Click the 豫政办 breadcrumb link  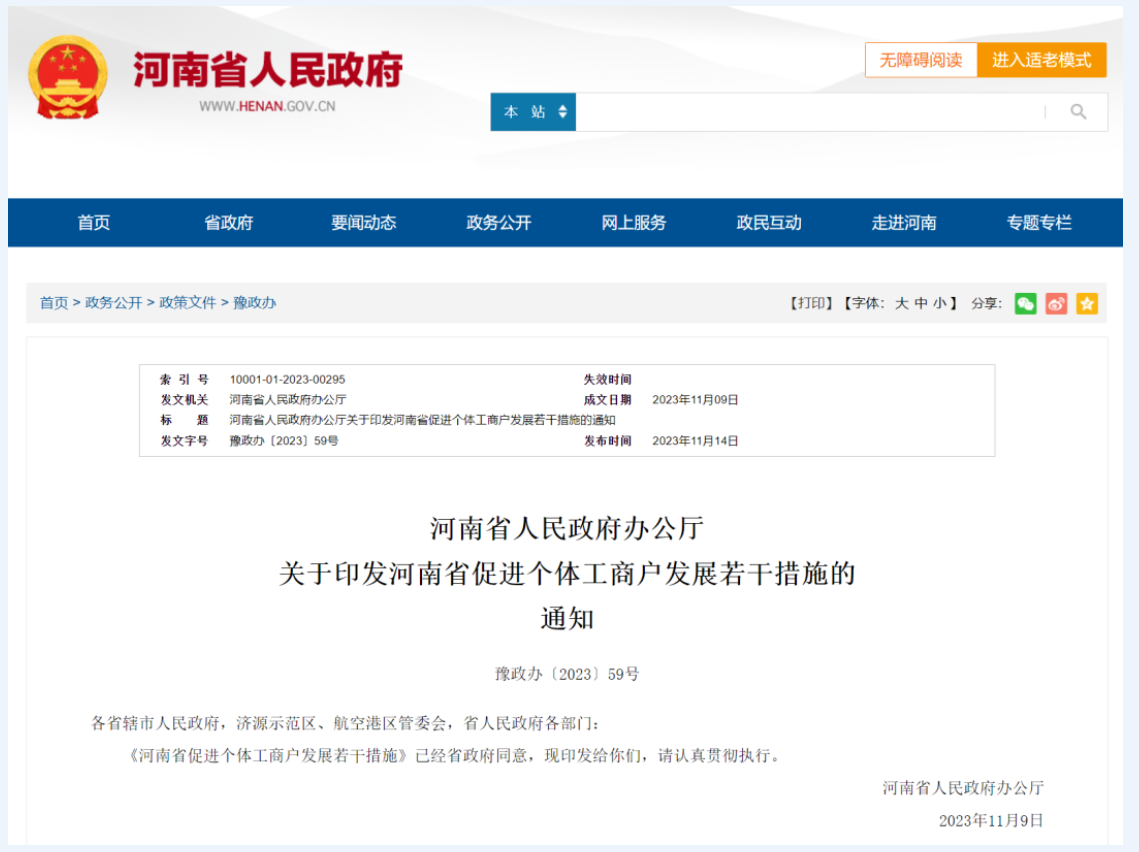coord(255,303)
